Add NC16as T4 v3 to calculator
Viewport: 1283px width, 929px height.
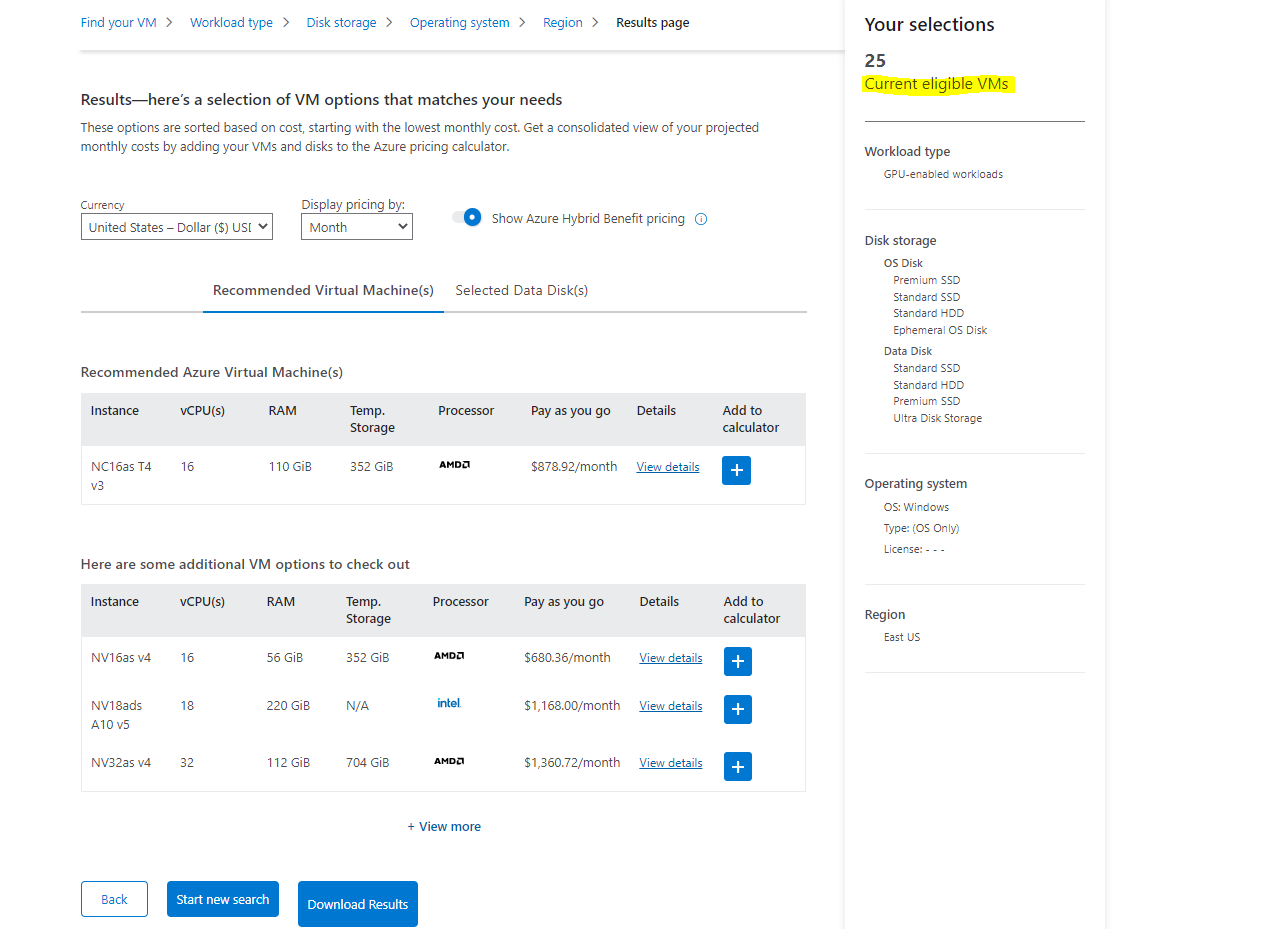coord(736,470)
